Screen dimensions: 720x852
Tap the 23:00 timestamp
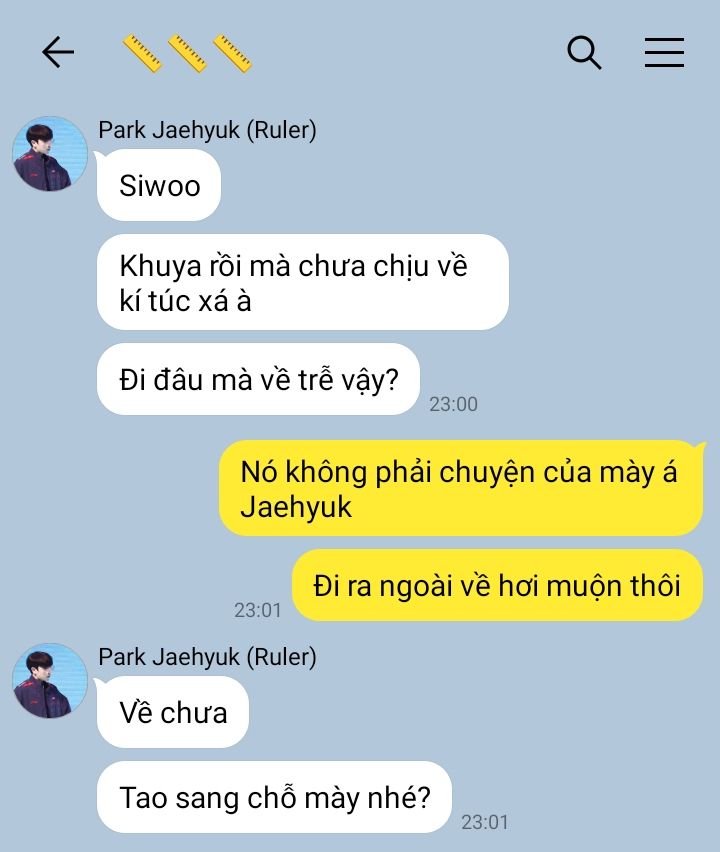click(453, 404)
